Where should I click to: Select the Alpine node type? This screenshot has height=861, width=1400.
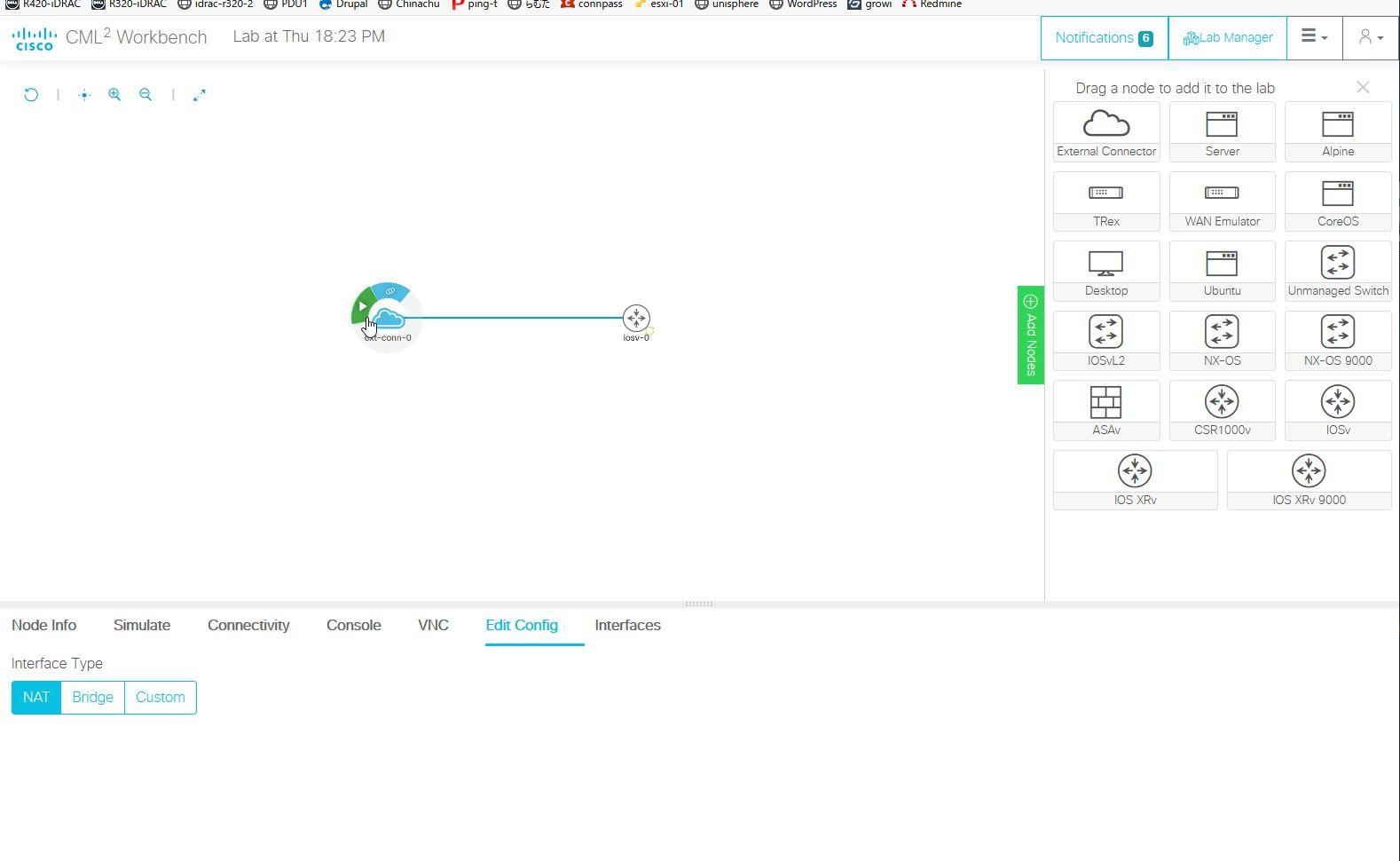1338,131
